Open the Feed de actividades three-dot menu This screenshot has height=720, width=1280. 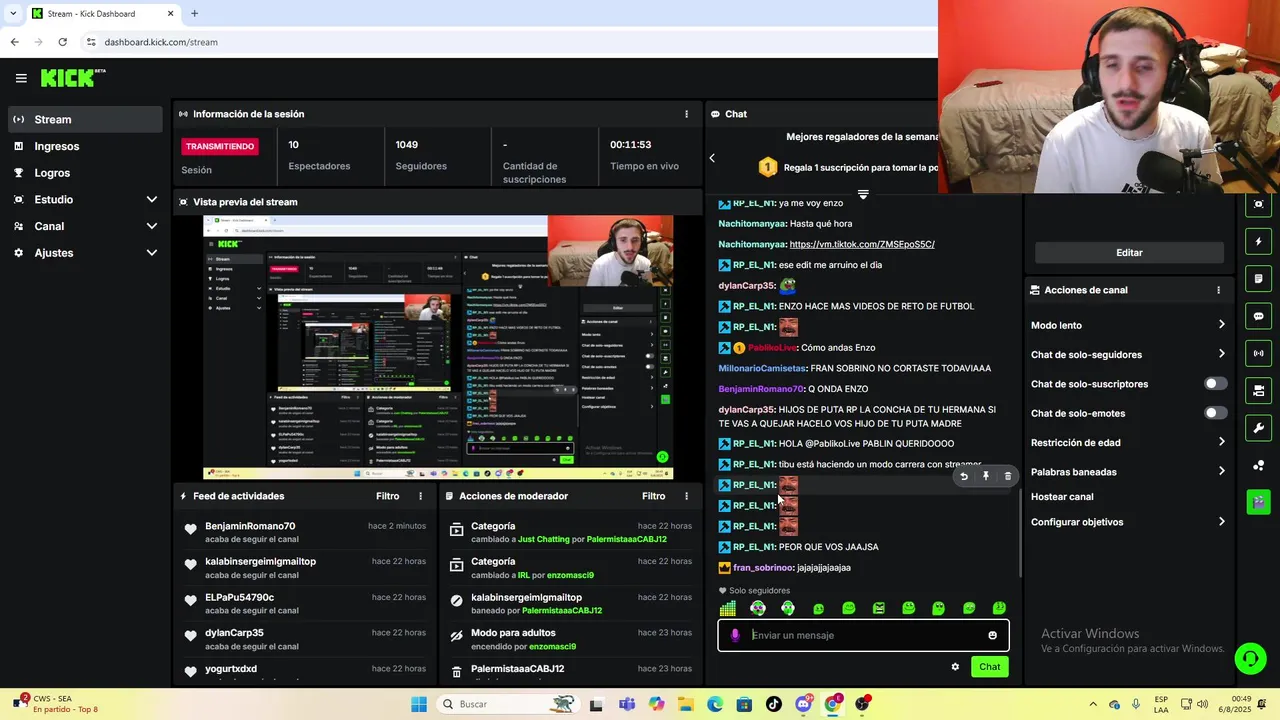[420, 496]
